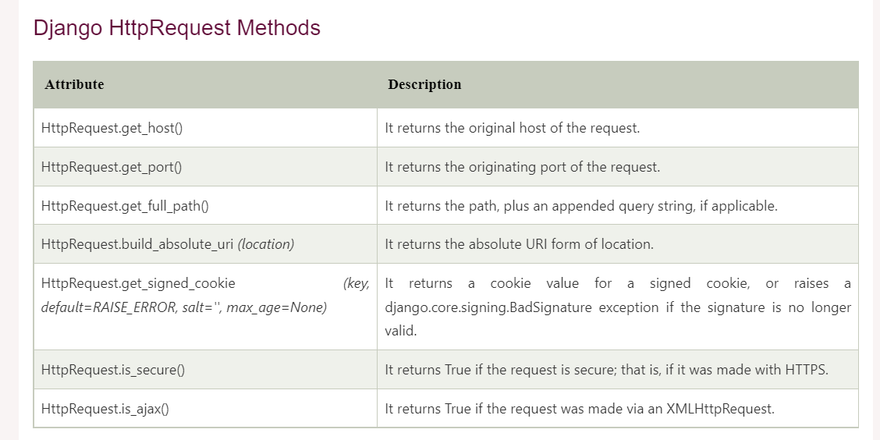The height and width of the screenshot is (440, 880).
Task: Select the HttpRequest.get_signed_cookie attribute text
Action: [139, 284]
